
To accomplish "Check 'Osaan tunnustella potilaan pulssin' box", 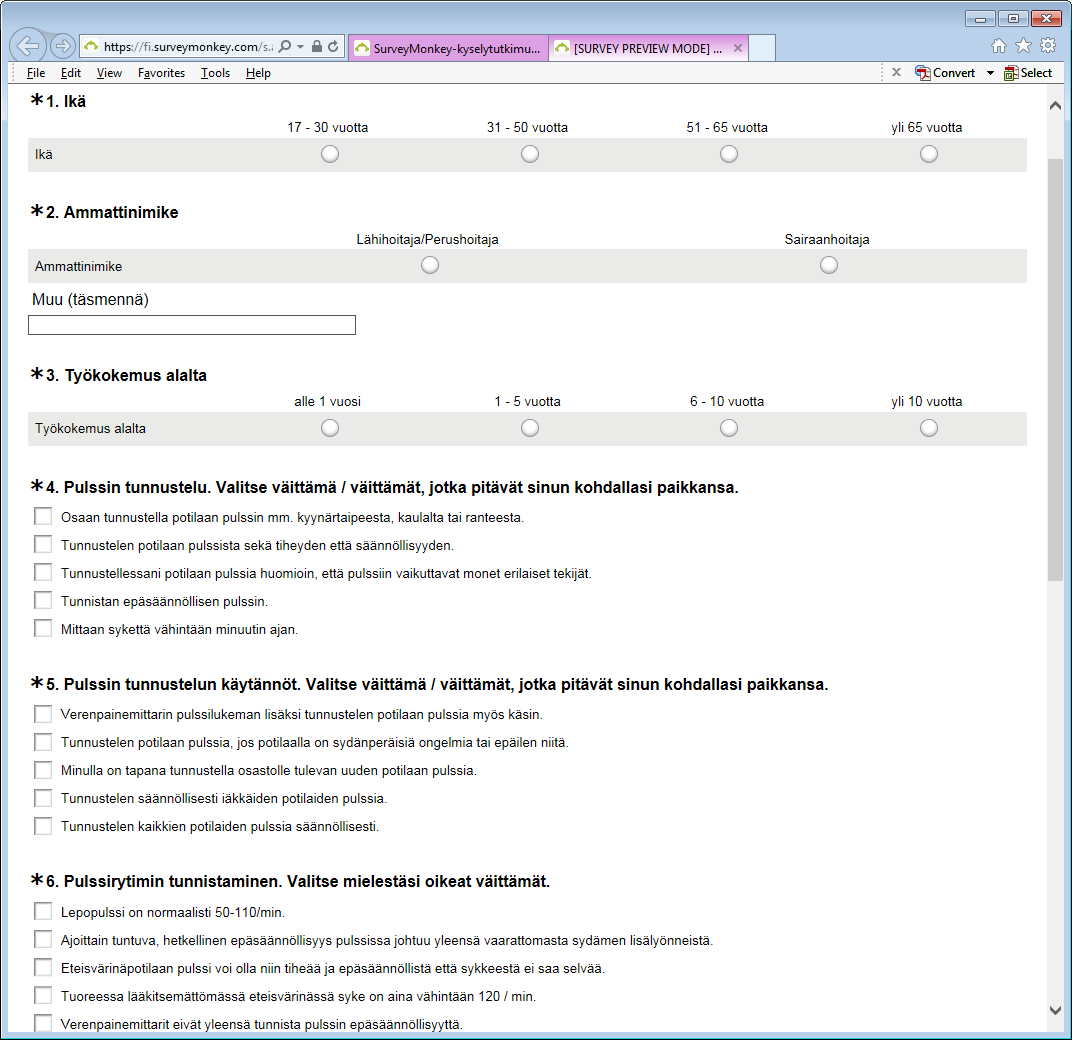I will (43, 516).
